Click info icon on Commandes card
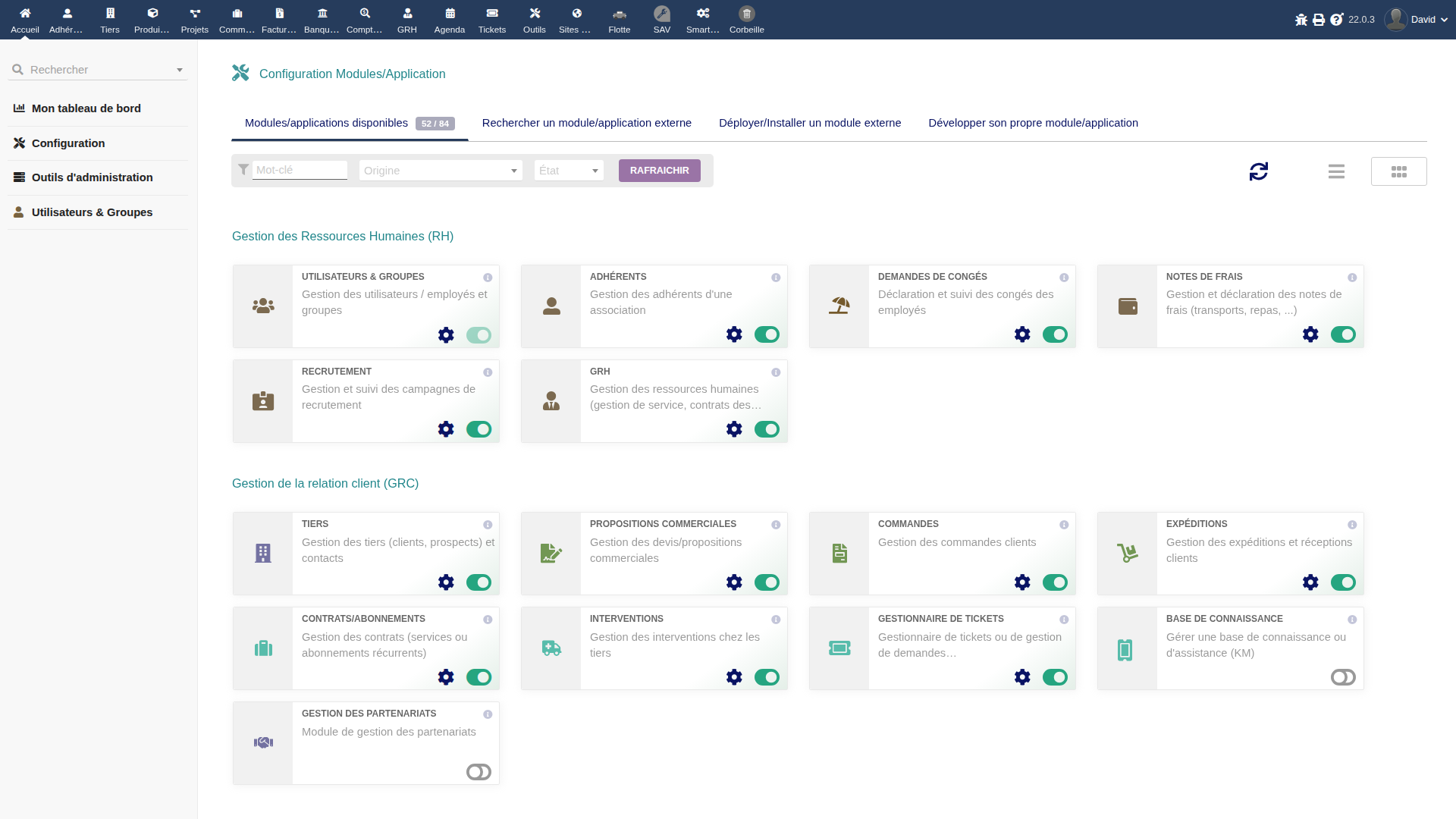Viewport: 1456px width, 819px height. 1063,525
